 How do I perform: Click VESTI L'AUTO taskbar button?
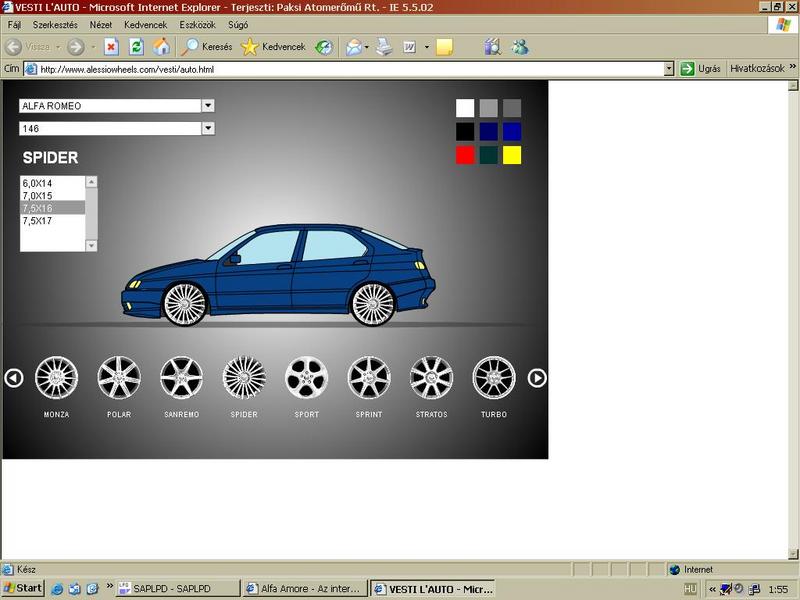pyautogui.click(x=433, y=589)
